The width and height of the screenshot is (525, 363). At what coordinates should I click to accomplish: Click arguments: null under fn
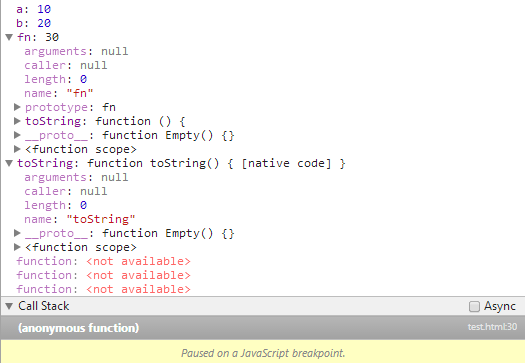pos(76,51)
